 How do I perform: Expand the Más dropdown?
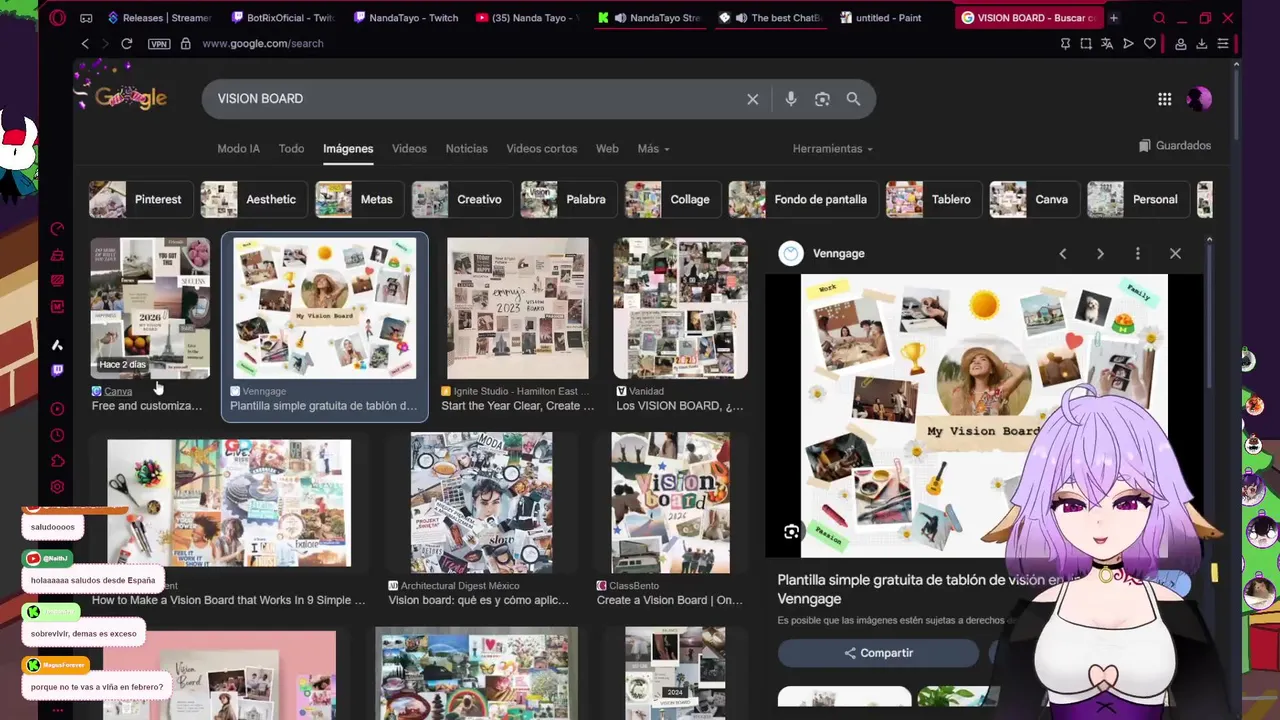tap(653, 149)
